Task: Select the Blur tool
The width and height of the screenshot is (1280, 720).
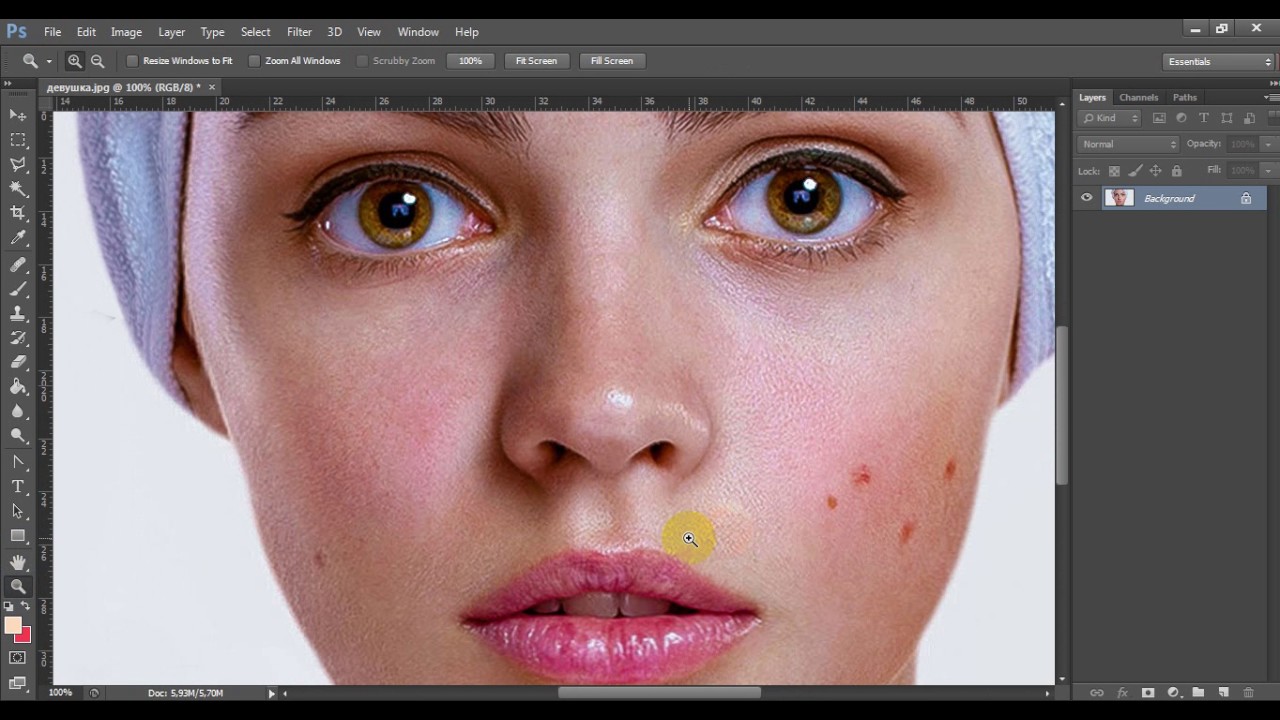Action: click(18, 411)
